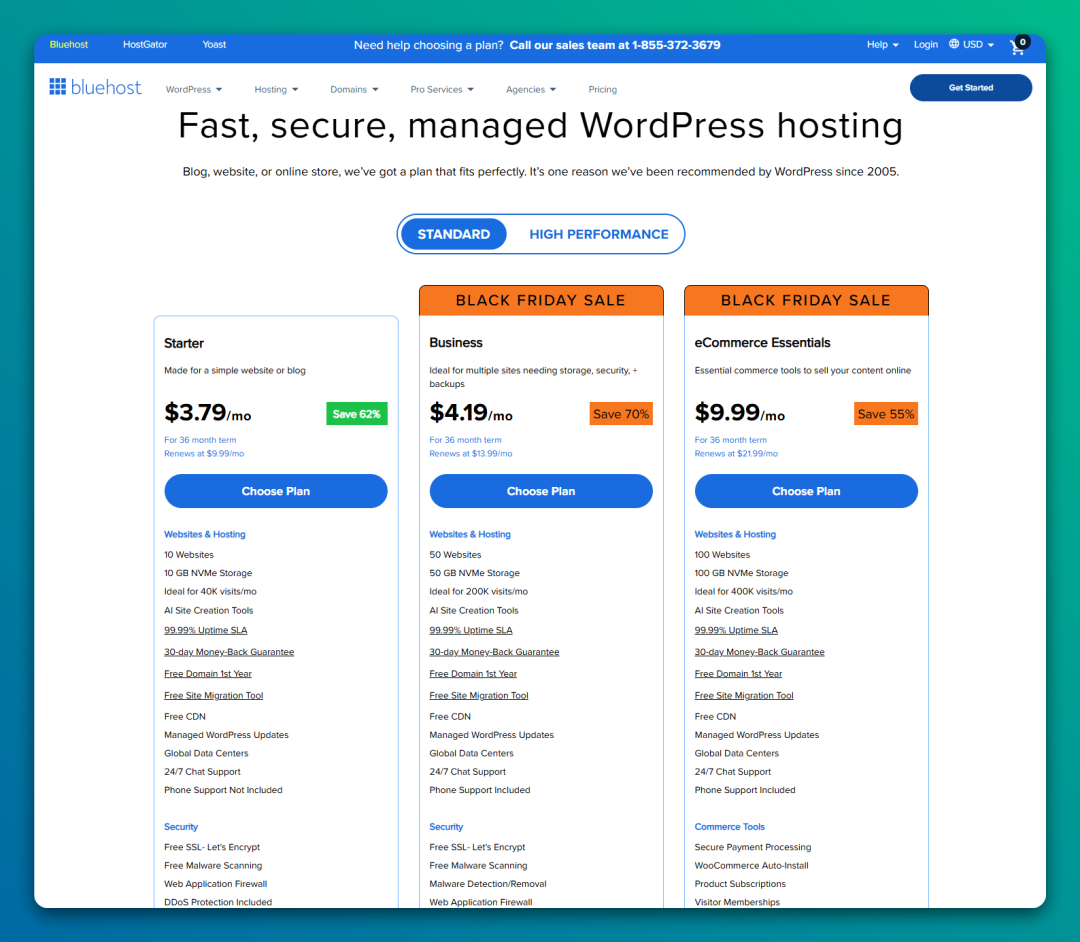This screenshot has width=1080, height=942.
Task: Click 'Renews at $13.99/mo' text
Action: coord(470,454)
